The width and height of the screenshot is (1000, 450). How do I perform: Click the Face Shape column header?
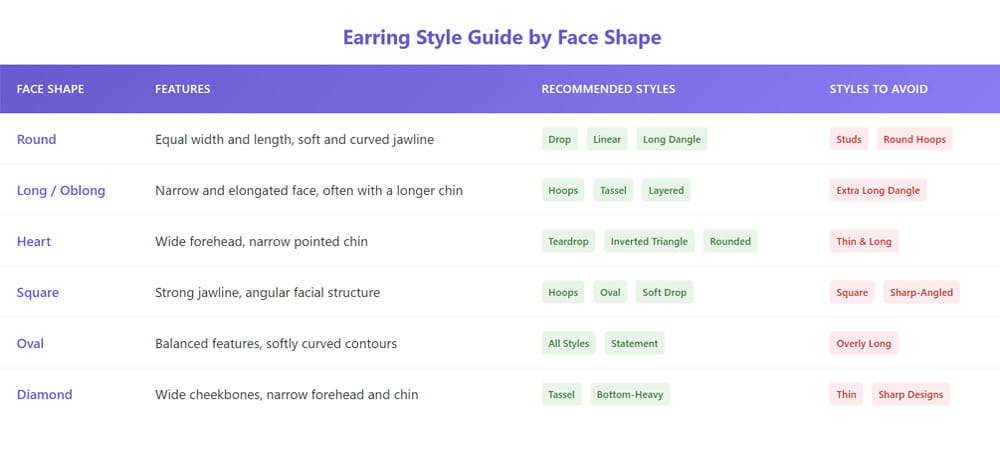point(50,89)
